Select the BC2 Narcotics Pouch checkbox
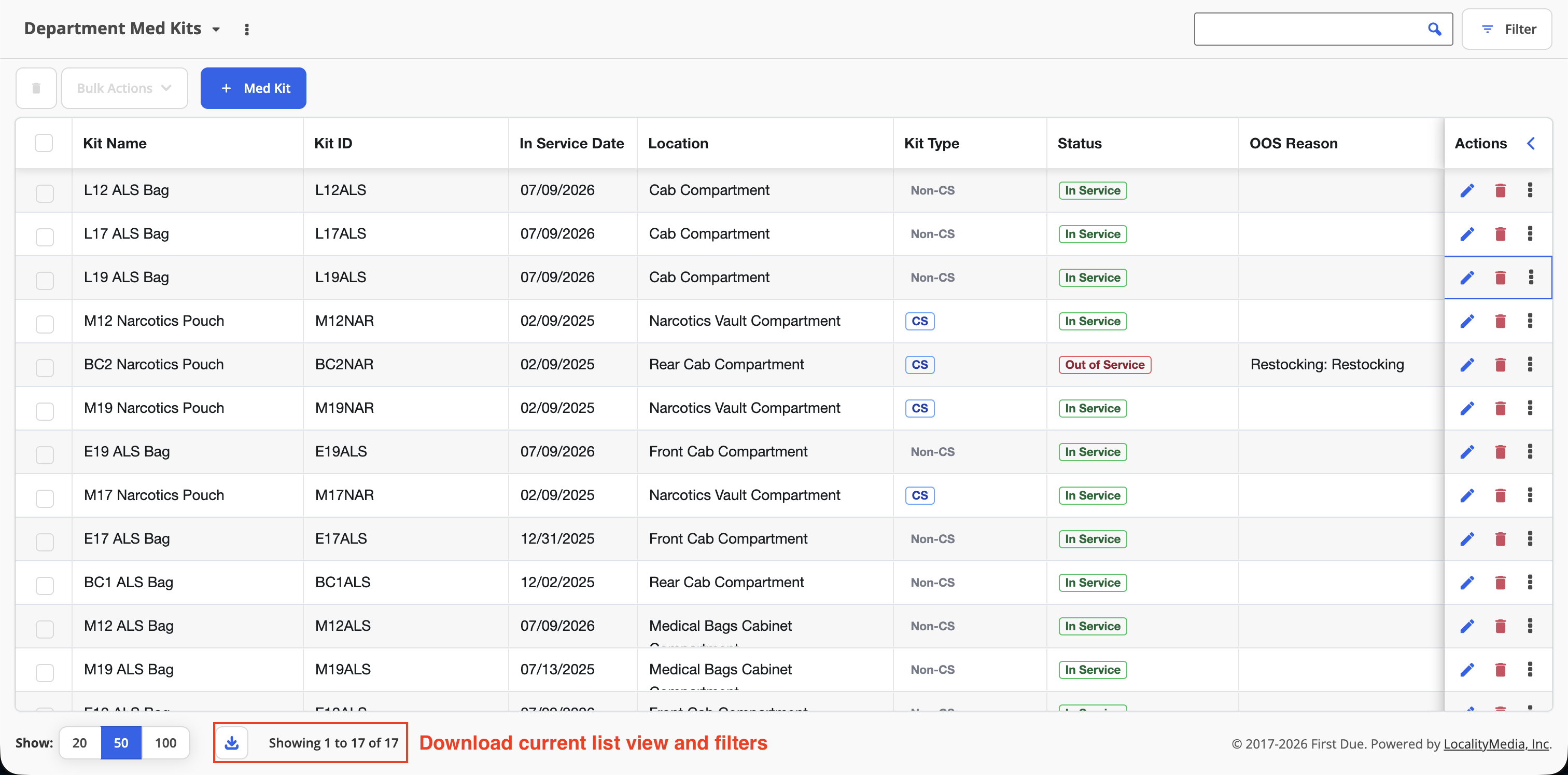Image resolution: width=1568 pixels, height=775 pixels. 45,368
